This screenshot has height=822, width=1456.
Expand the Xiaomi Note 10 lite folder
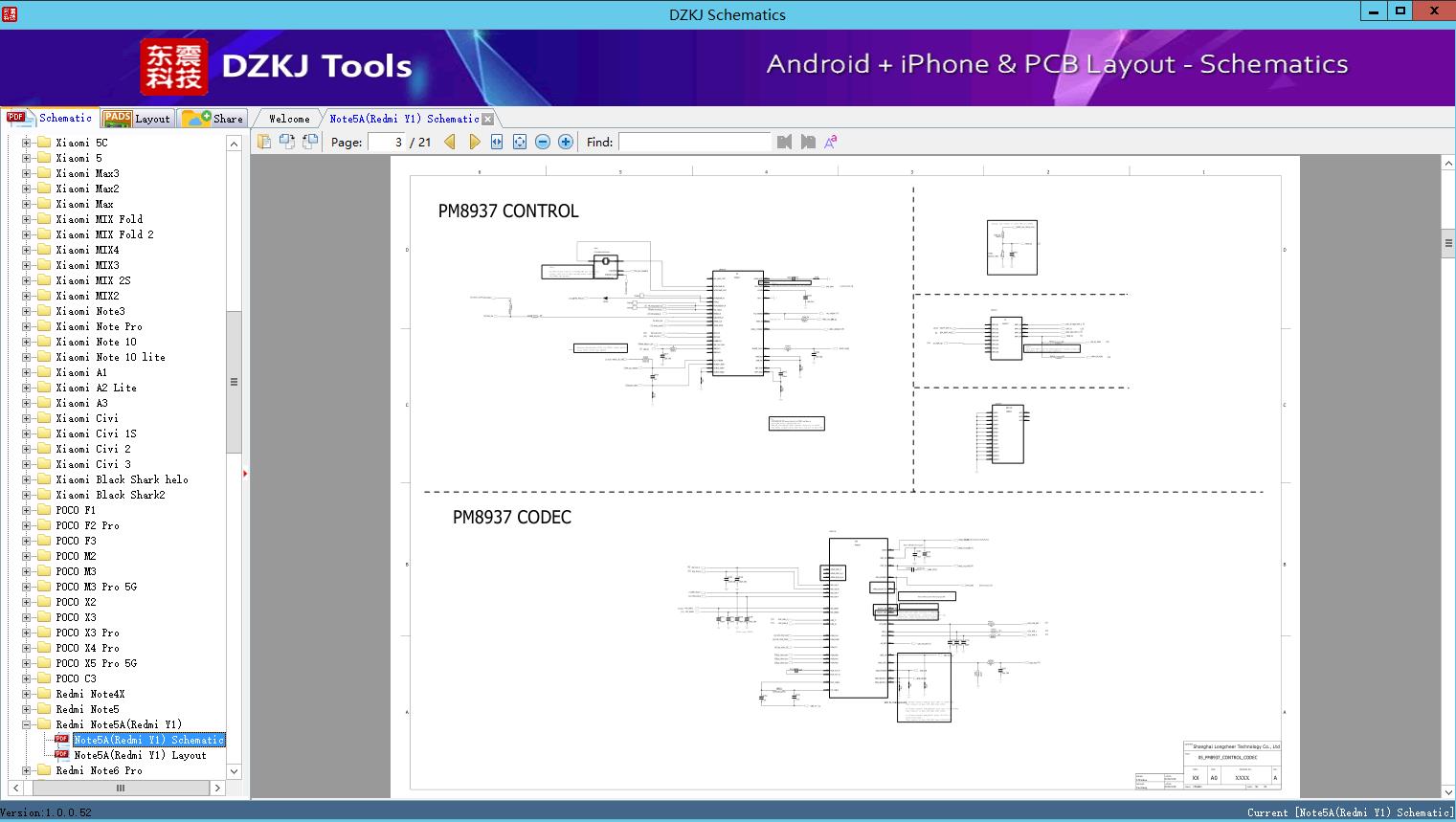(27, 357)
